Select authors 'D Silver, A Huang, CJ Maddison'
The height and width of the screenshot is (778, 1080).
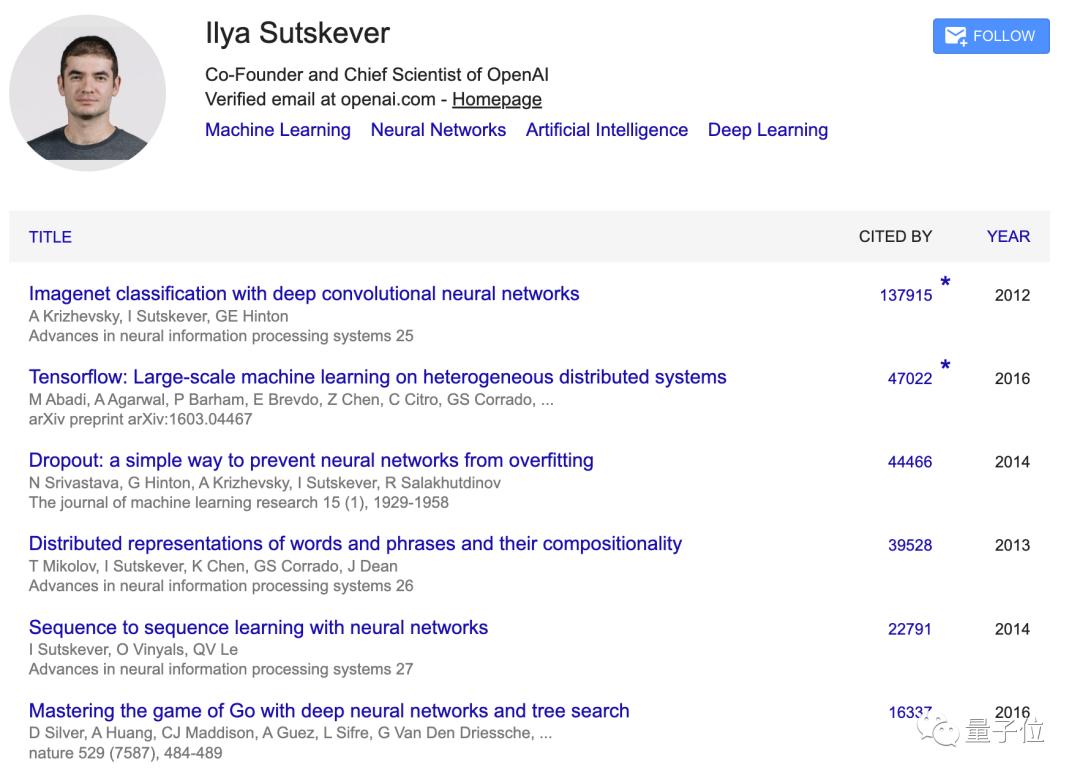143,733
